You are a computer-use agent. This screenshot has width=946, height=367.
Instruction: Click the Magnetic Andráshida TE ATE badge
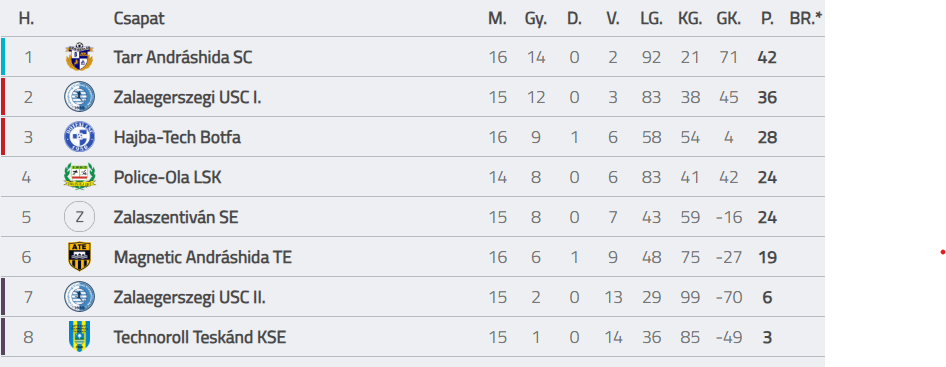(x=80, y=257)
